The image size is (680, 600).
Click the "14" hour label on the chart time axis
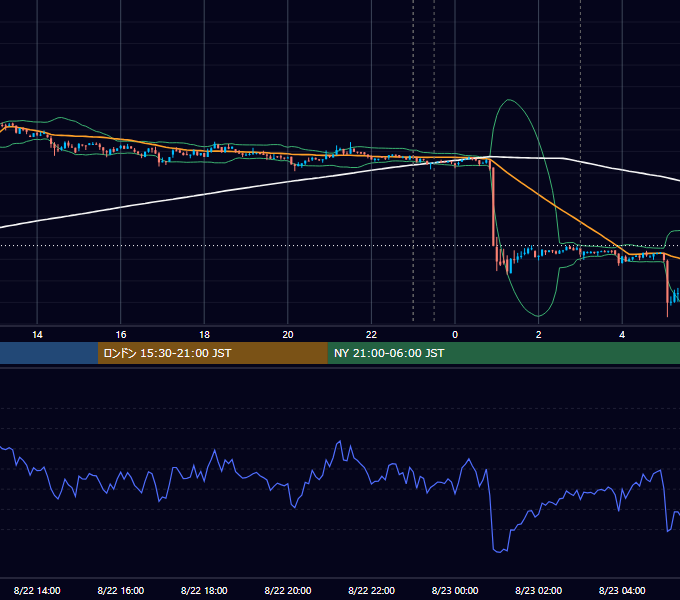[37, 335]
